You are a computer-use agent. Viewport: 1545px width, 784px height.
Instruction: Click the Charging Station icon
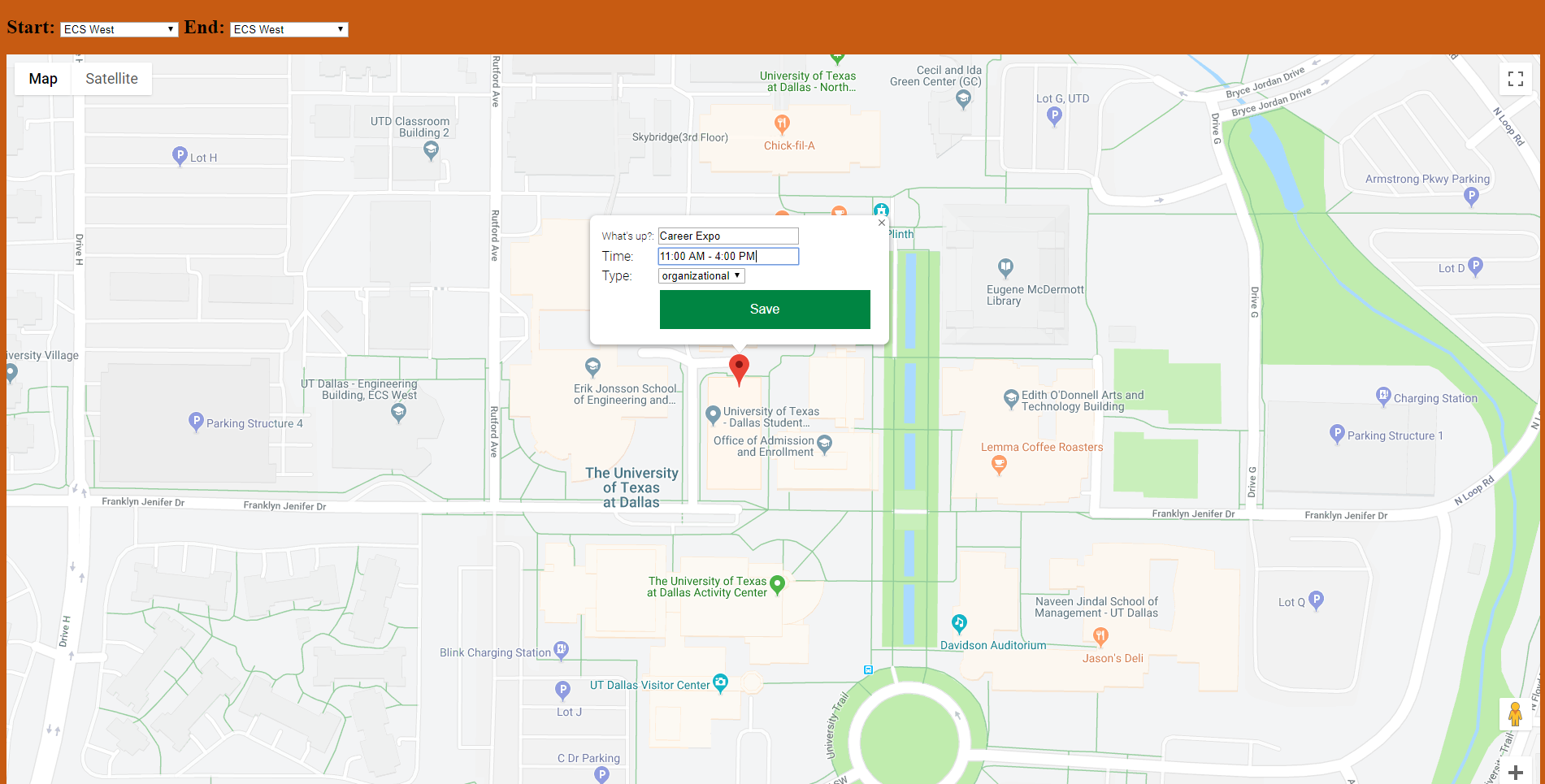(1383, 396)
